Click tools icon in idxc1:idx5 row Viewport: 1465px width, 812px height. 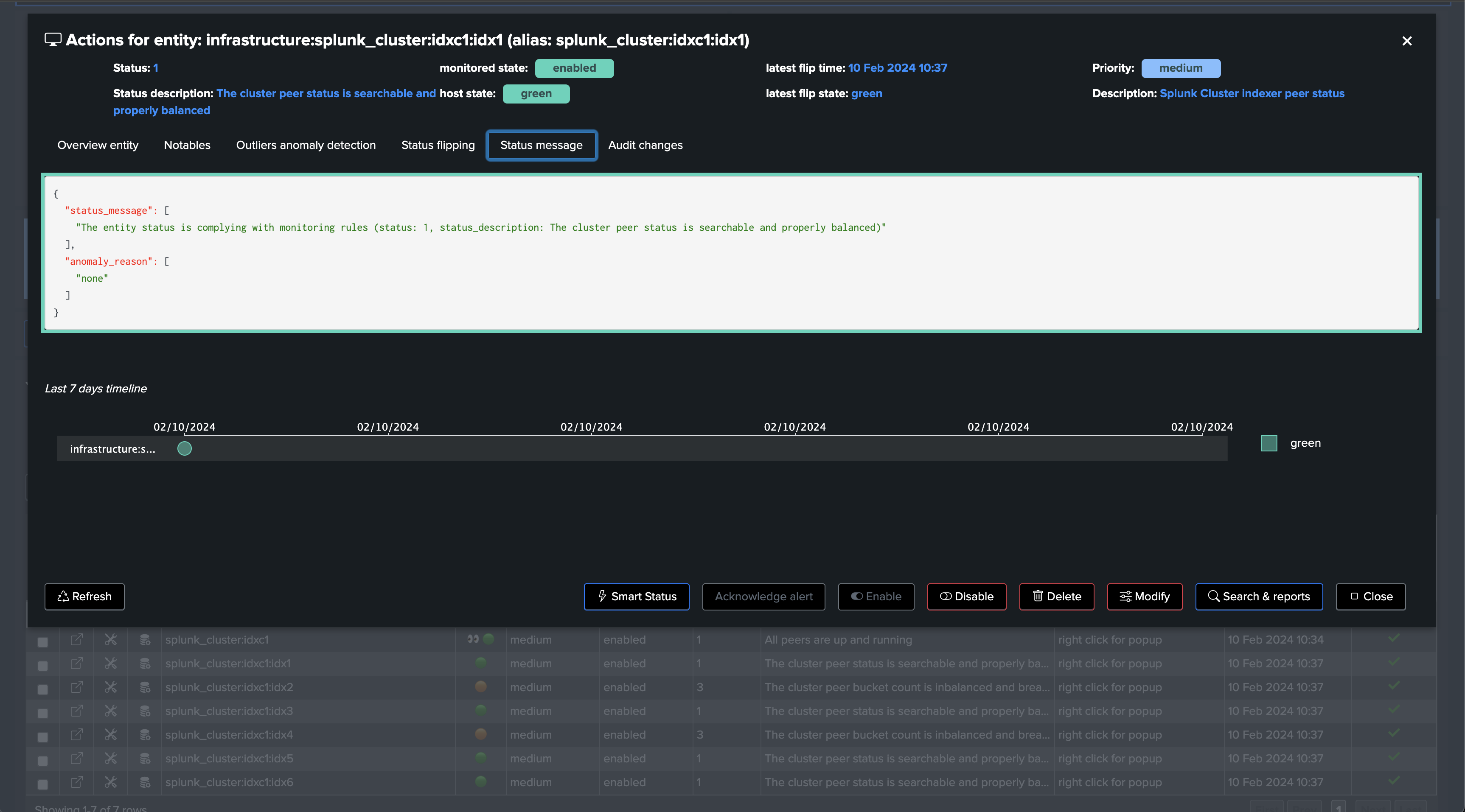click(110, 758)
